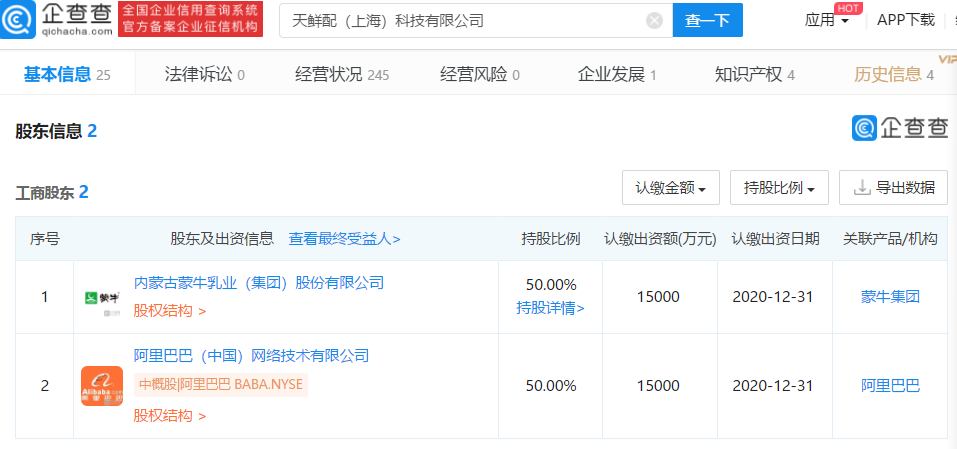
Task: Switch to 企业发展 tab
Action: coord(617,74)
